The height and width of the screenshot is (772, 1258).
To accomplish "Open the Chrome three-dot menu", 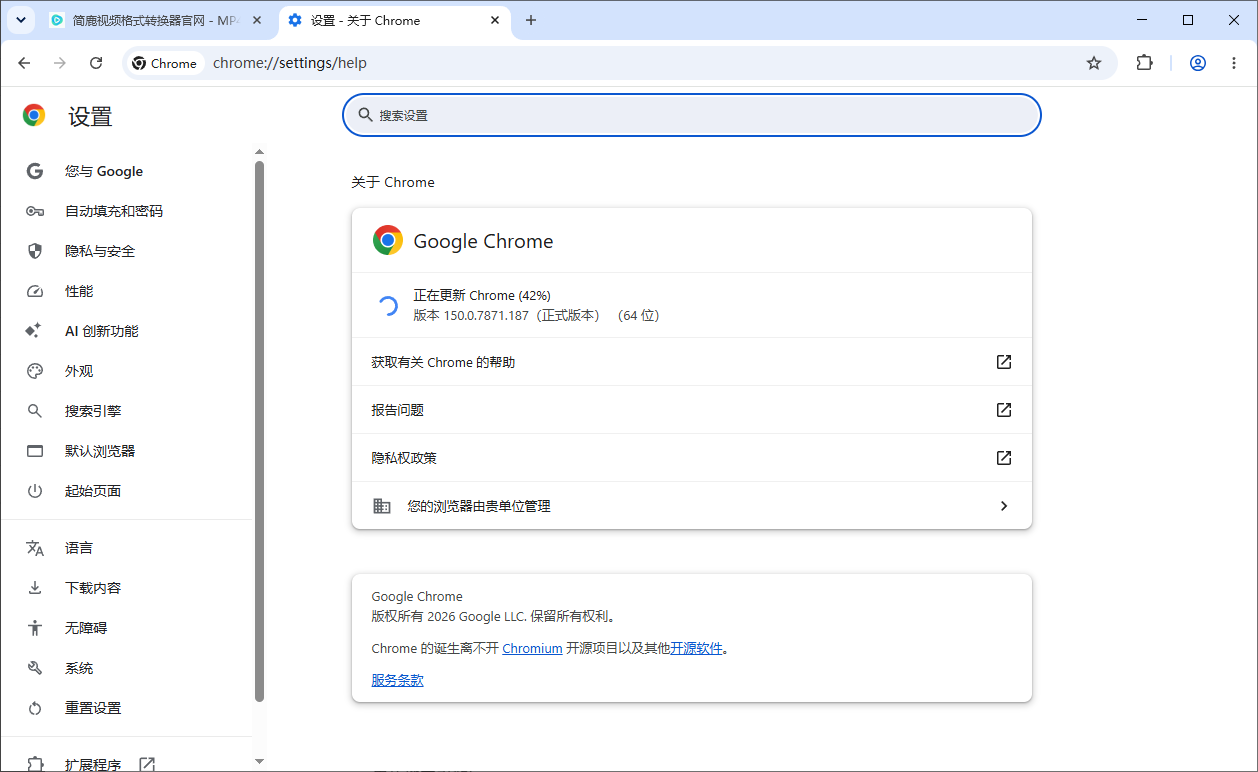I will [1234, 63].
